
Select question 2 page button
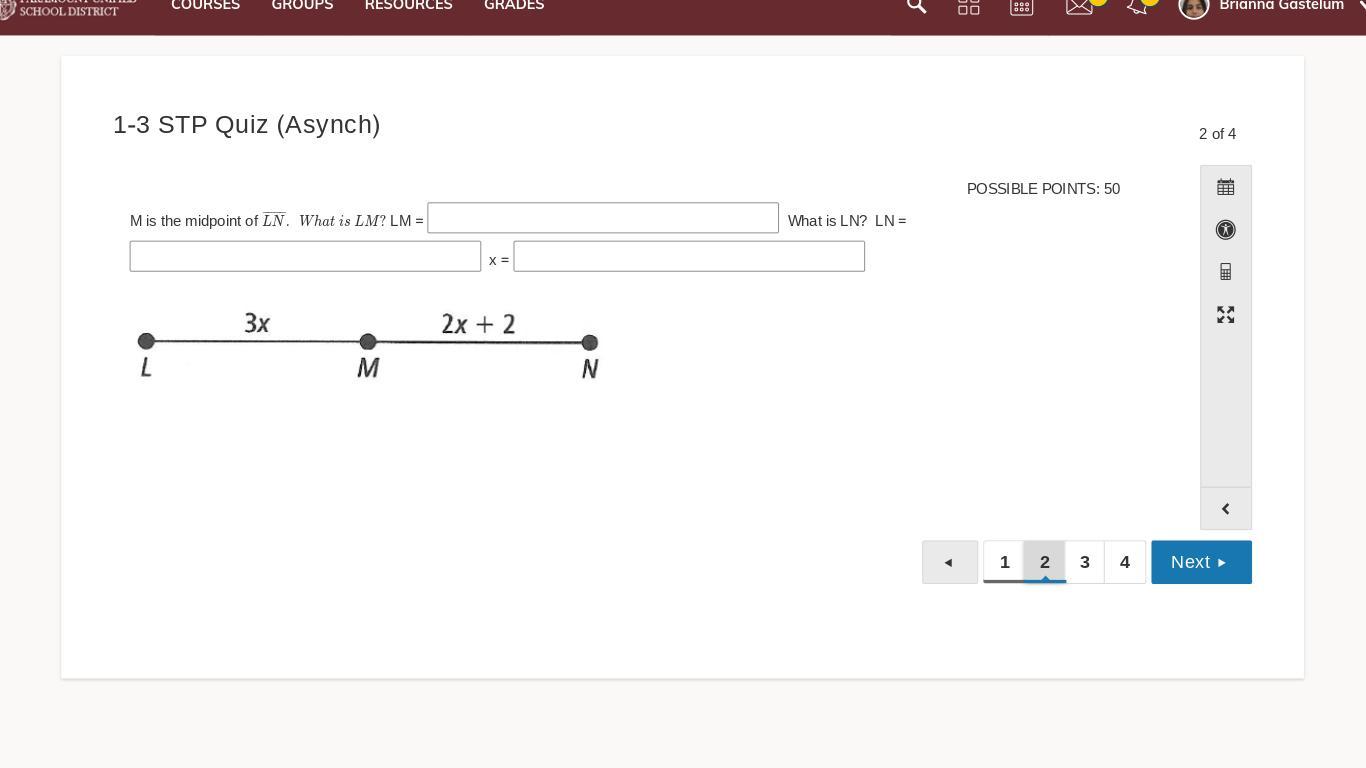coord(1045,562)
